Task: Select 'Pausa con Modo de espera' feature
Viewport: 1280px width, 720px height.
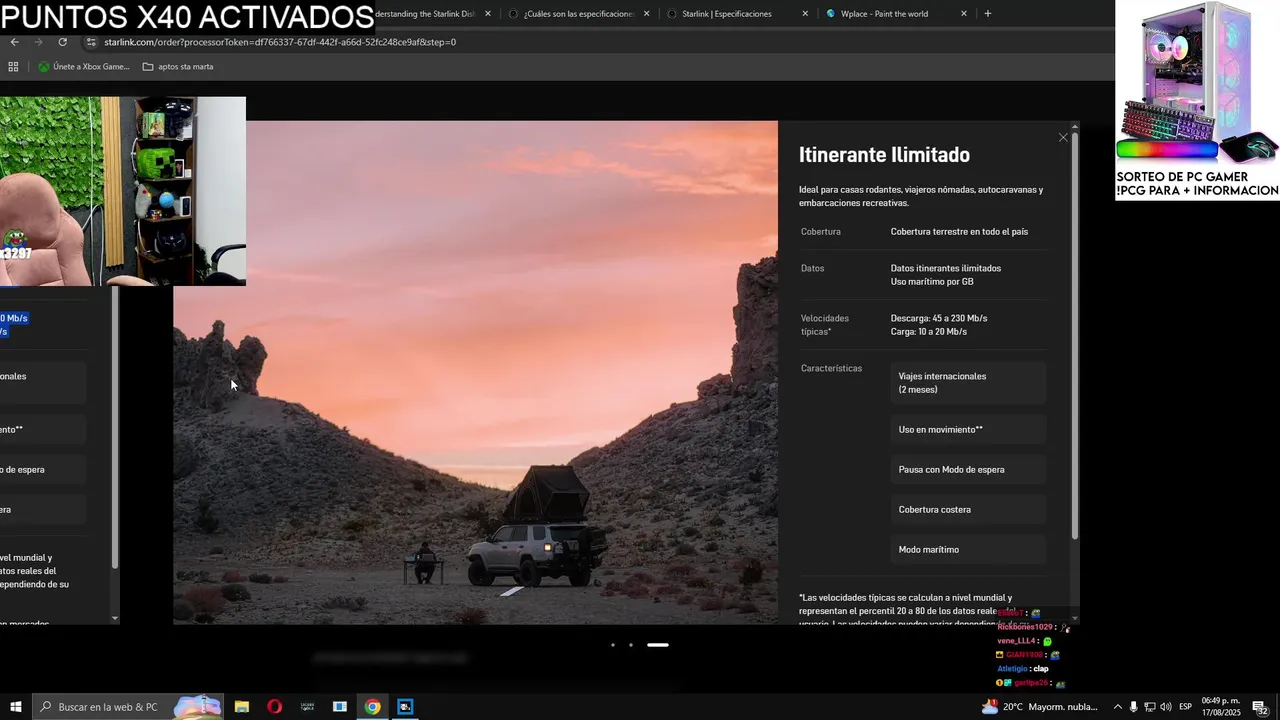Action: [x=968, y=470]
